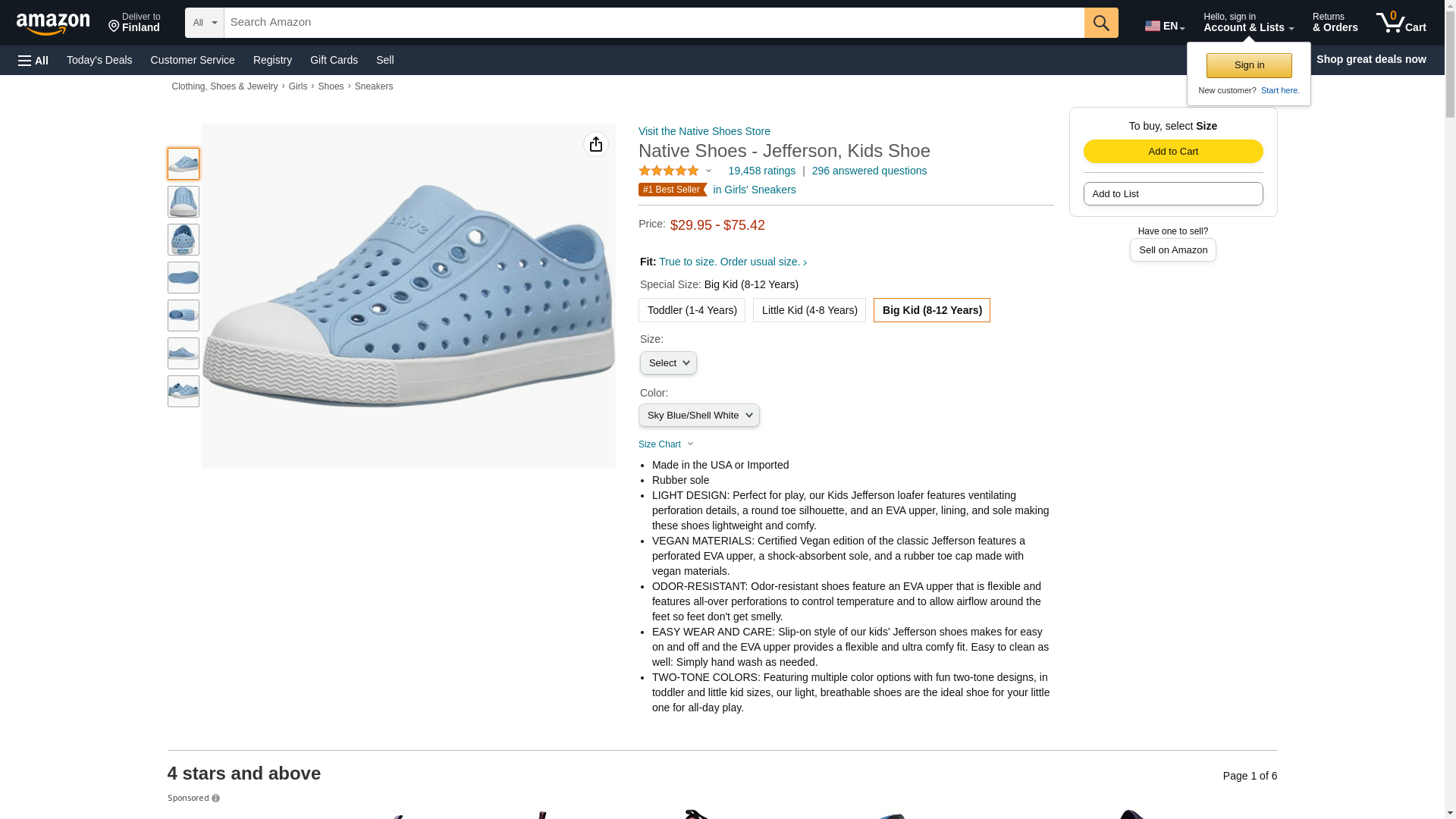Click the share icon on product image
The height and width of the screenshot is (819, 1456).
pyautogui.click(x=596, y=144)
